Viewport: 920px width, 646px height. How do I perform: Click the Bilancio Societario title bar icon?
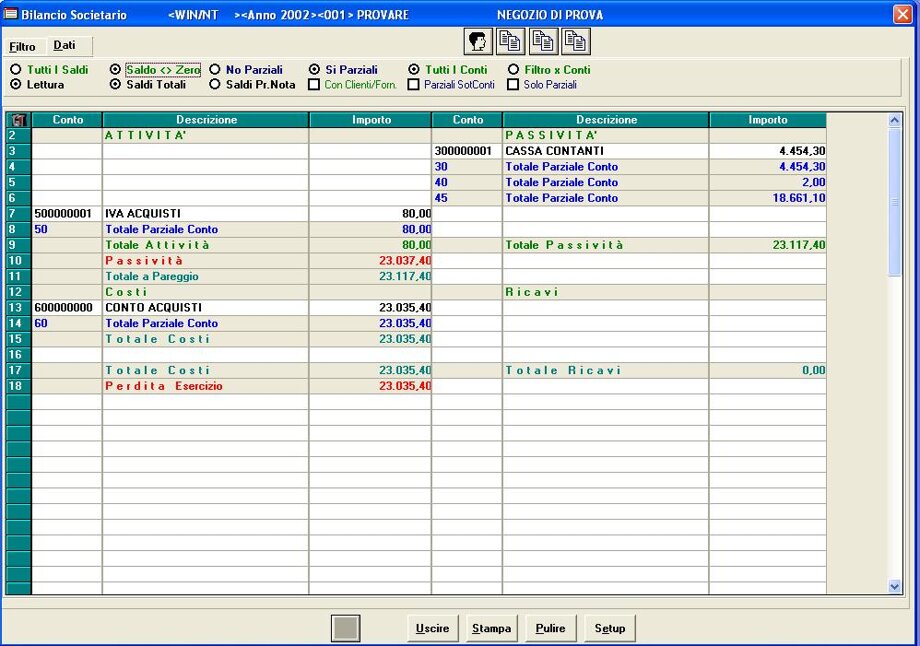point(11,15)
